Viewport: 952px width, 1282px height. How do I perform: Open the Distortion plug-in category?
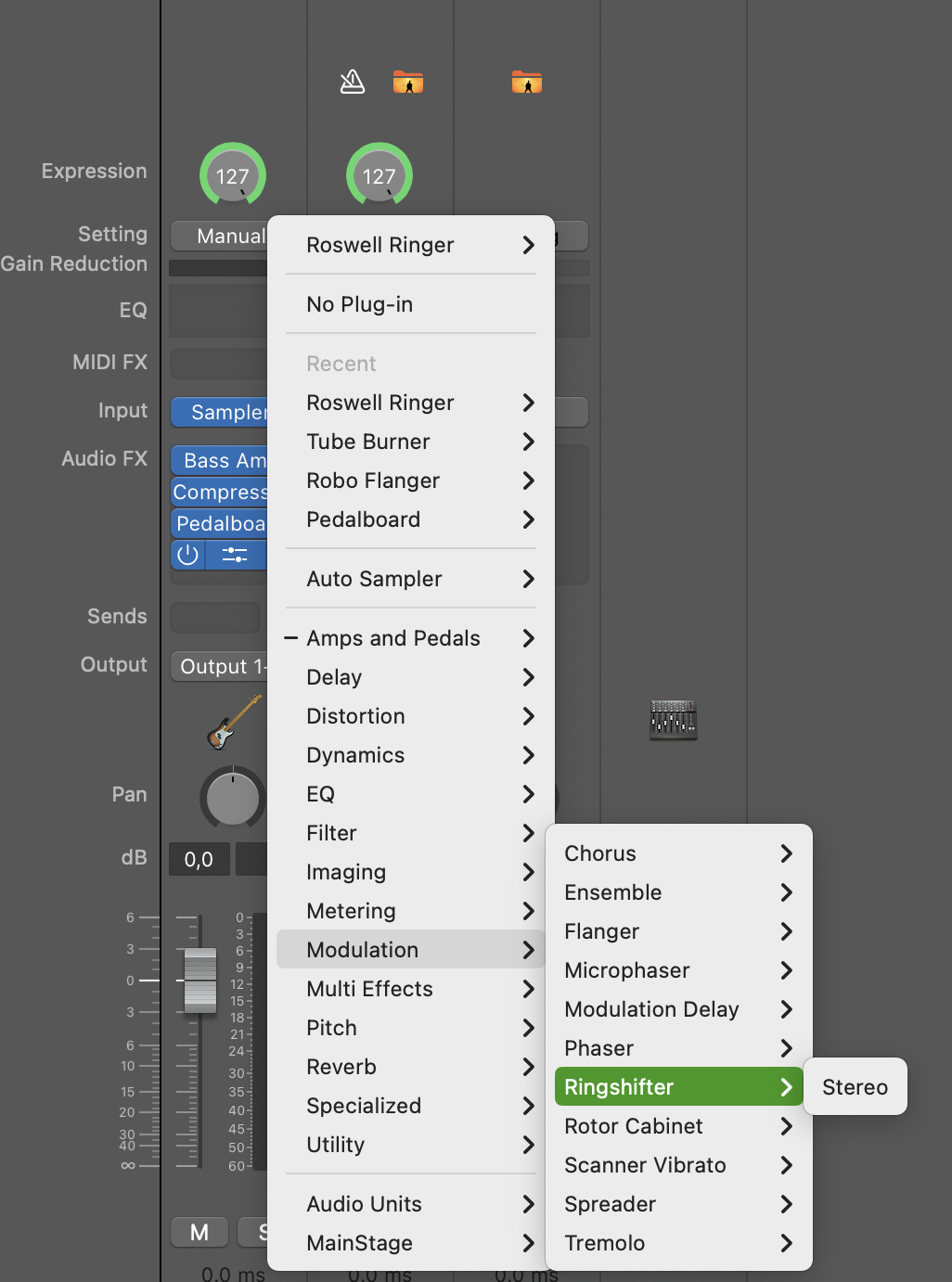pos(411,716)
